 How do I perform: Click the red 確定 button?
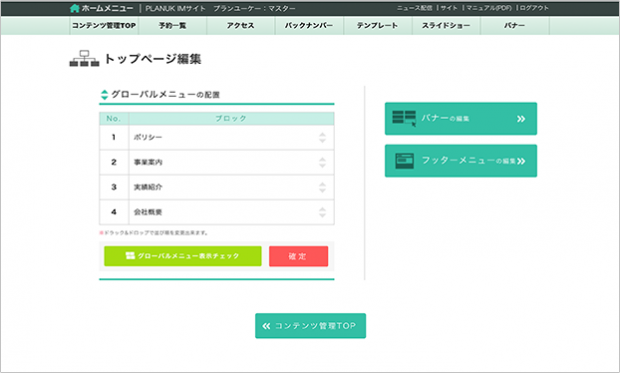pyautogui.click(x=299, y=256)
